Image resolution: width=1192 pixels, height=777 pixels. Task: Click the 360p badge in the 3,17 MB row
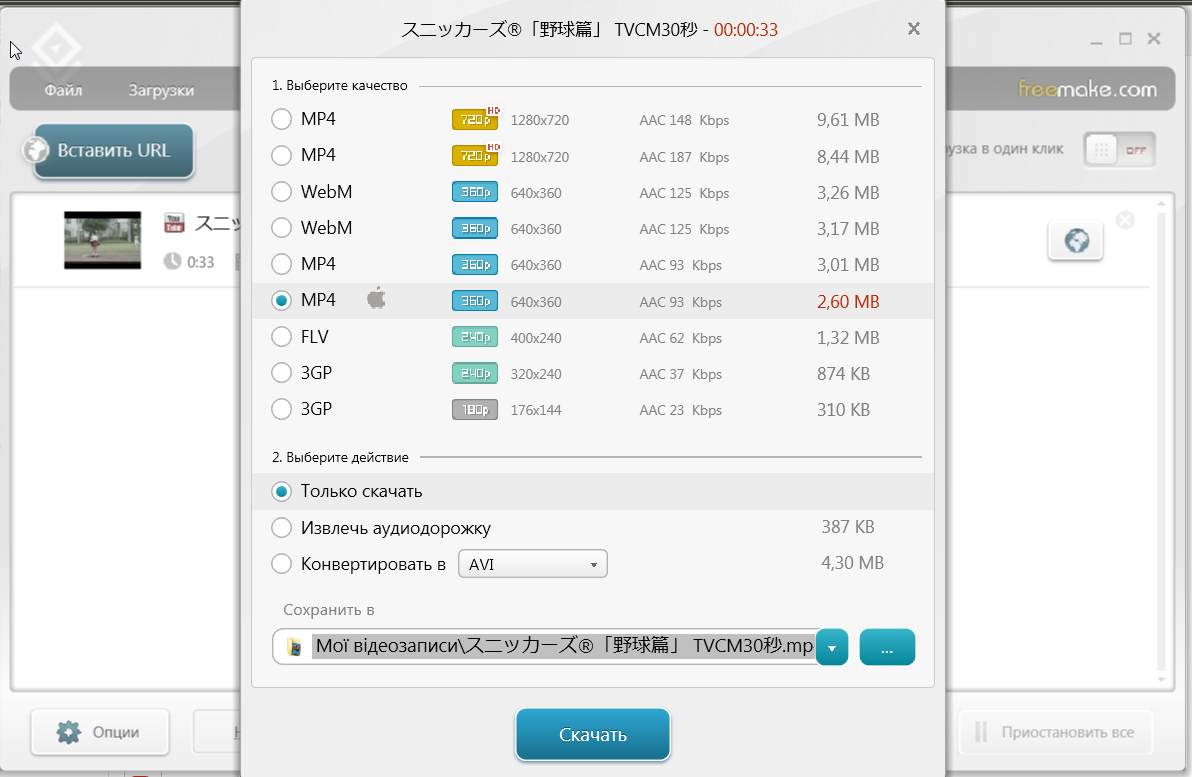(x=475, y=228)
